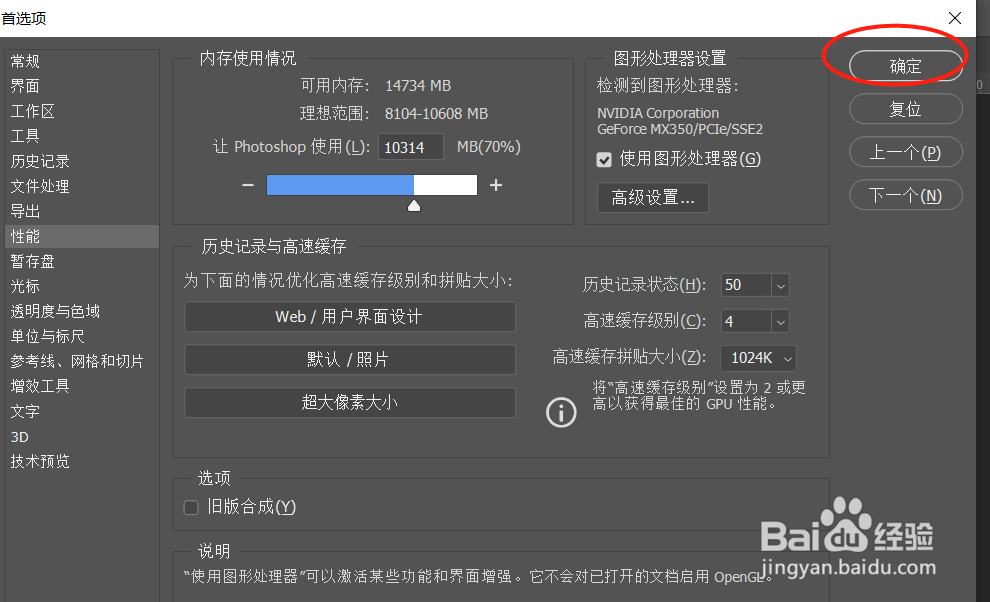990x602 pixels.
Task: Open the 历史记录状态 dropdown arrow
Action: (780, 286)
